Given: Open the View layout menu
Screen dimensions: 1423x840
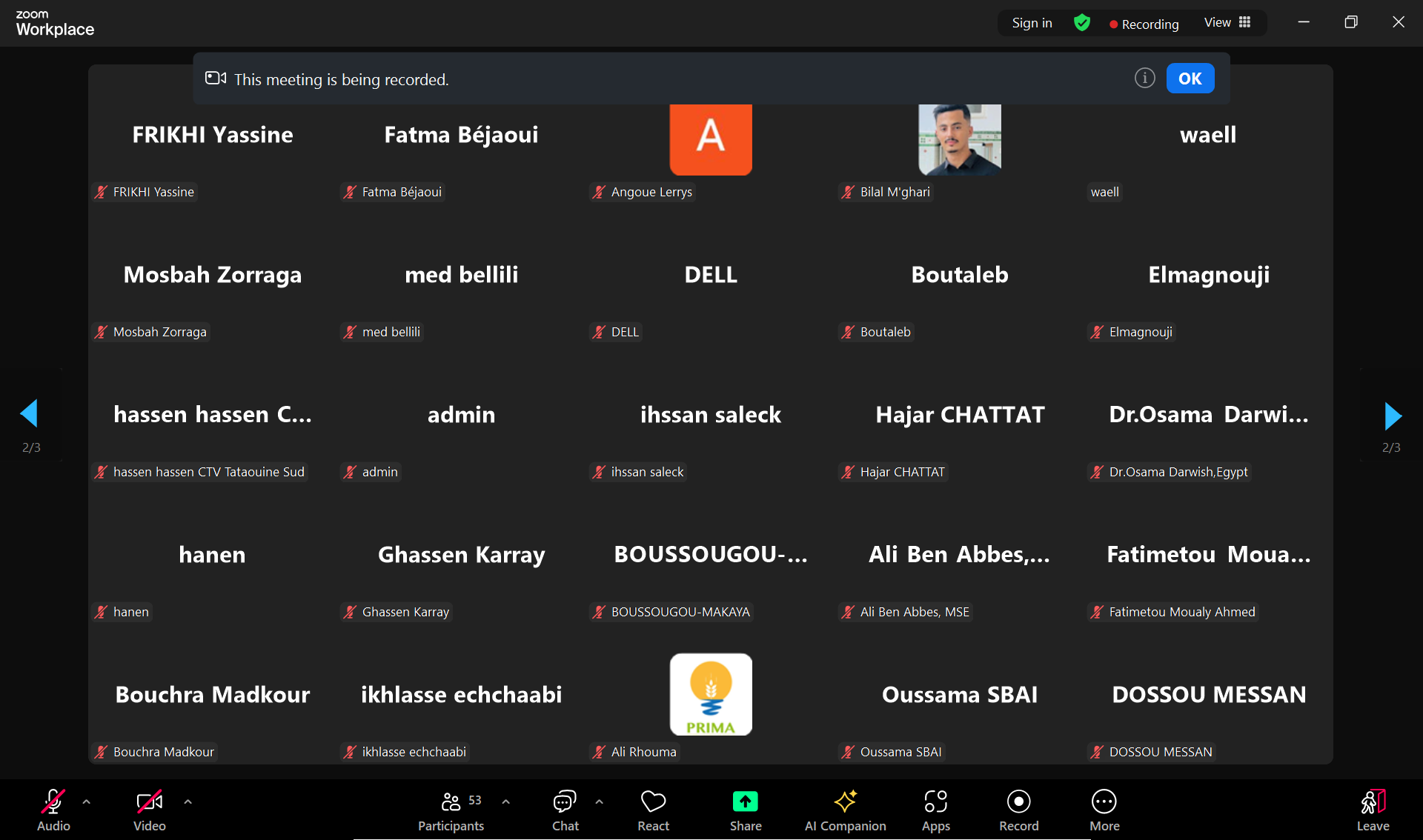Looking at the screenshot, I should pyautogui.click(x=1227, y=23).
